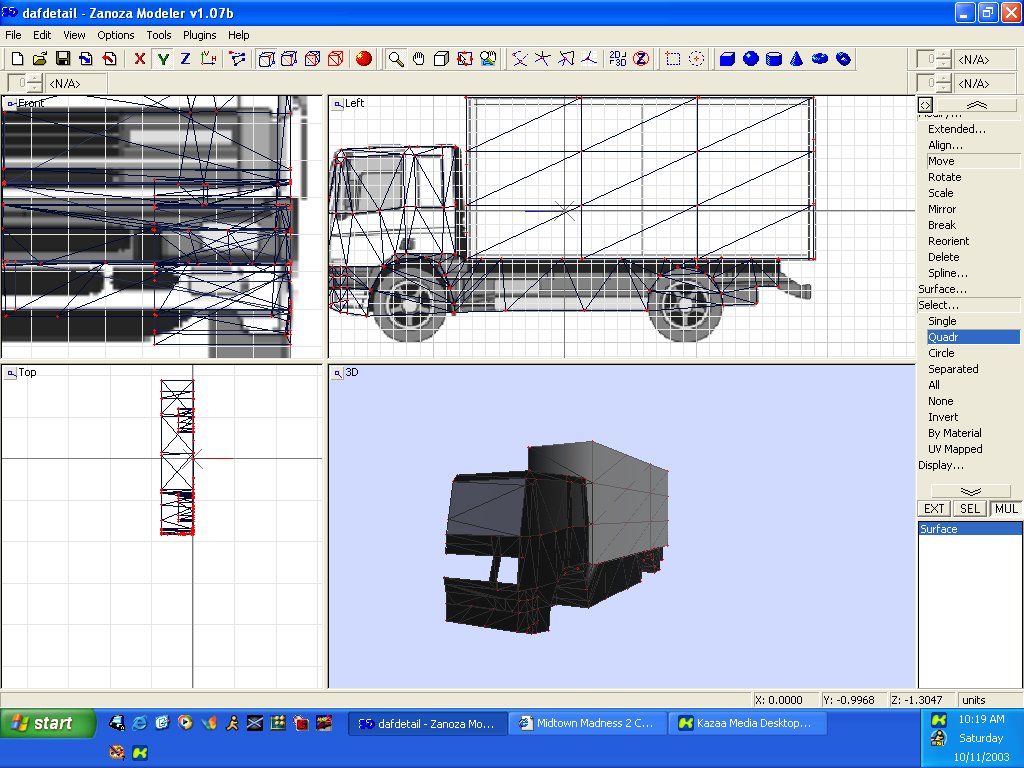Toggle the MUL selection mode button
Image resolution: width=1024 pixels, height=768 pixels.
1005,509
